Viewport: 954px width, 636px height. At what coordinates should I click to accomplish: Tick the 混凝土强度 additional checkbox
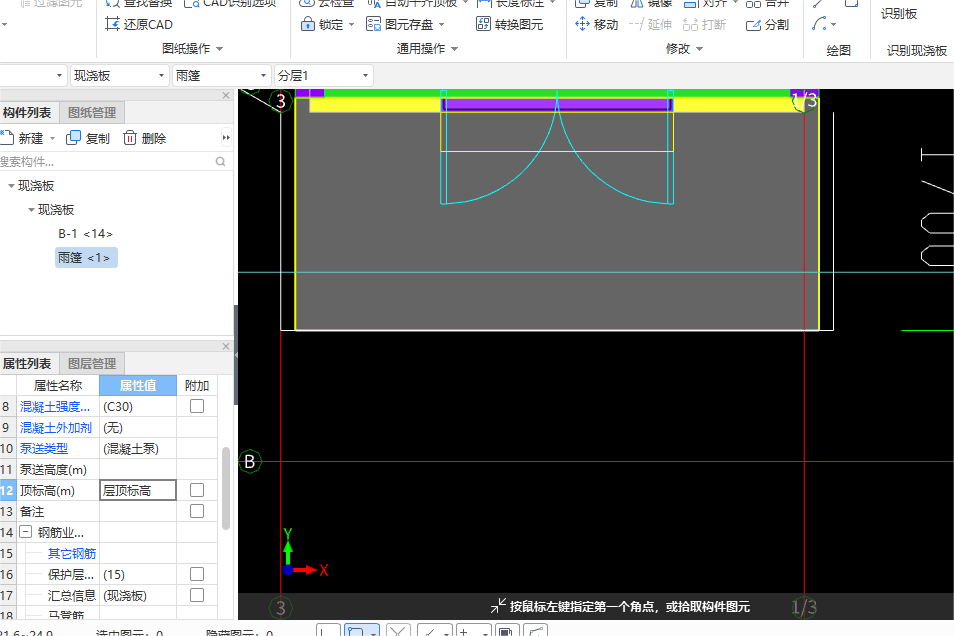[197, 406]
